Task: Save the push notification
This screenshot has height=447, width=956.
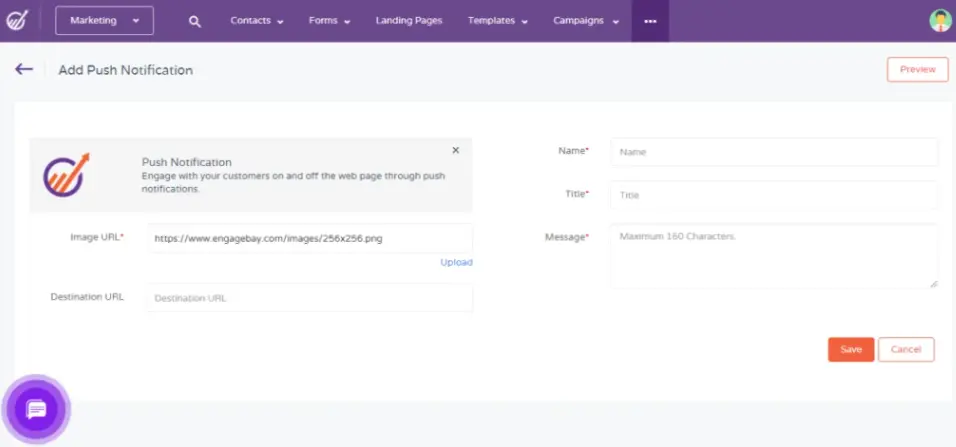Action: 850,349
